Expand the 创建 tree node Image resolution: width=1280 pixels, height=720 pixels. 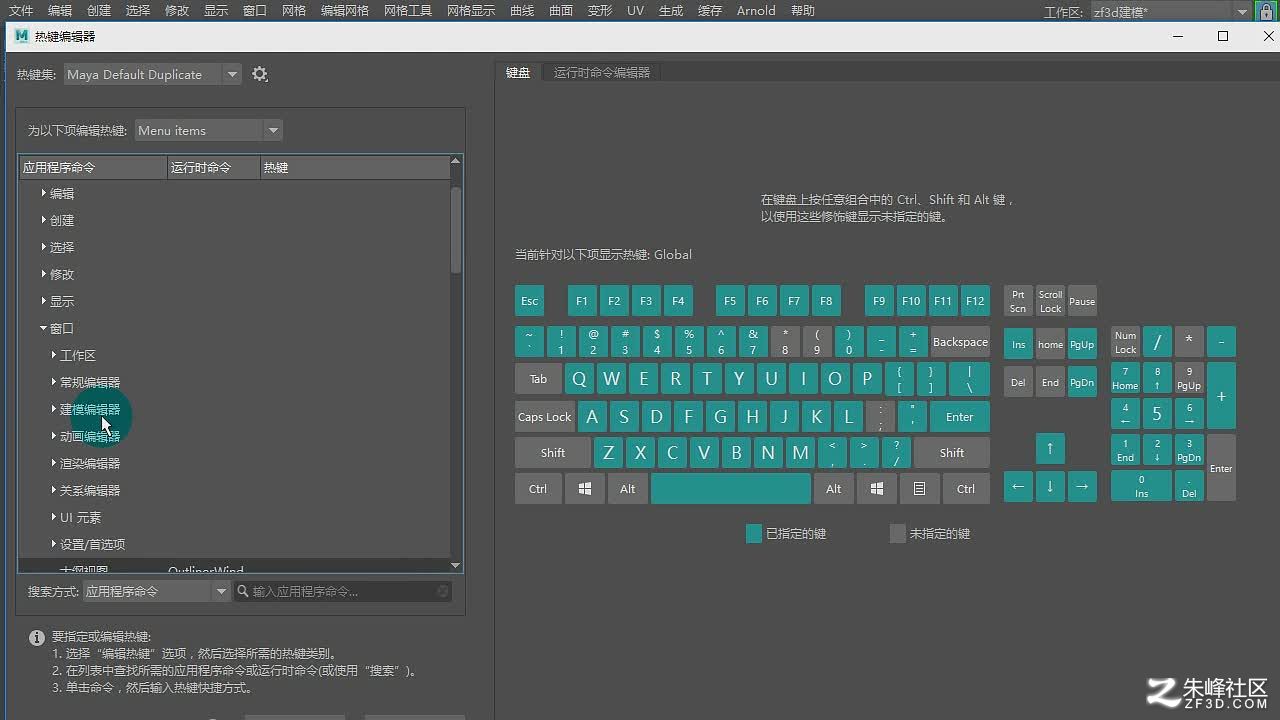[x=43, y=220]
